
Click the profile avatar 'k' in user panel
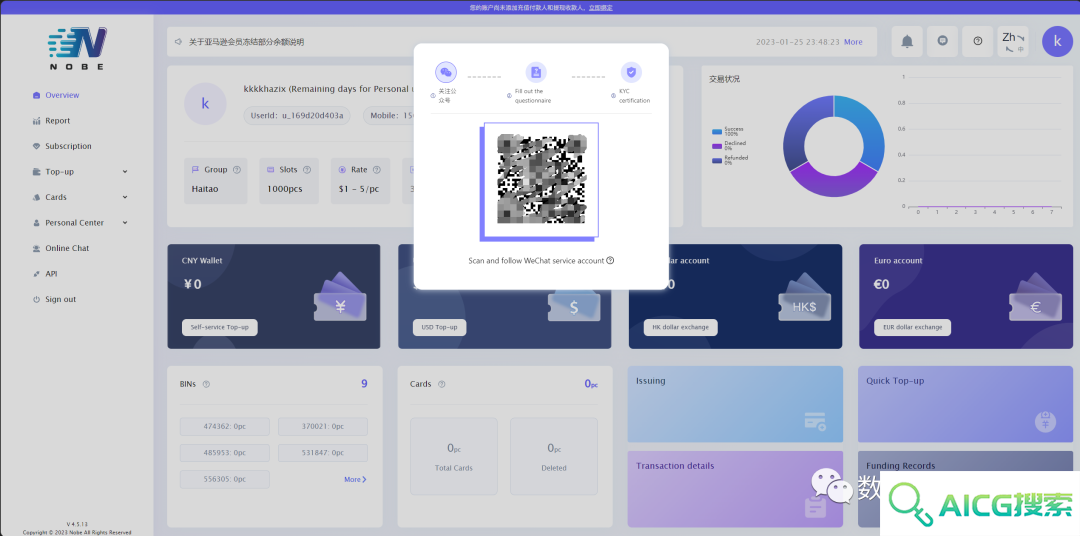tap(205, 104)
